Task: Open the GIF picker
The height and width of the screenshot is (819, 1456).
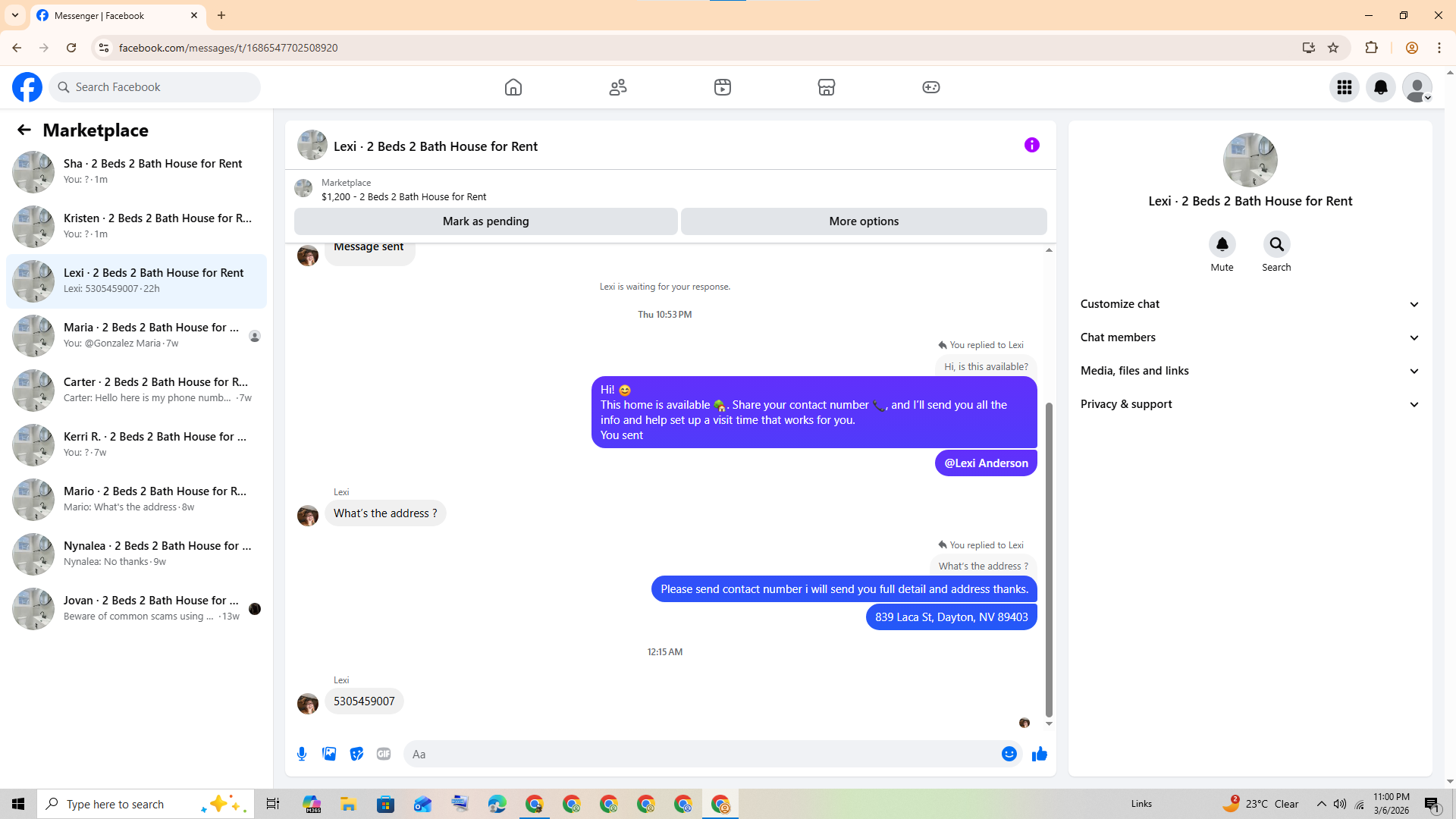Action: pos(384,754)
